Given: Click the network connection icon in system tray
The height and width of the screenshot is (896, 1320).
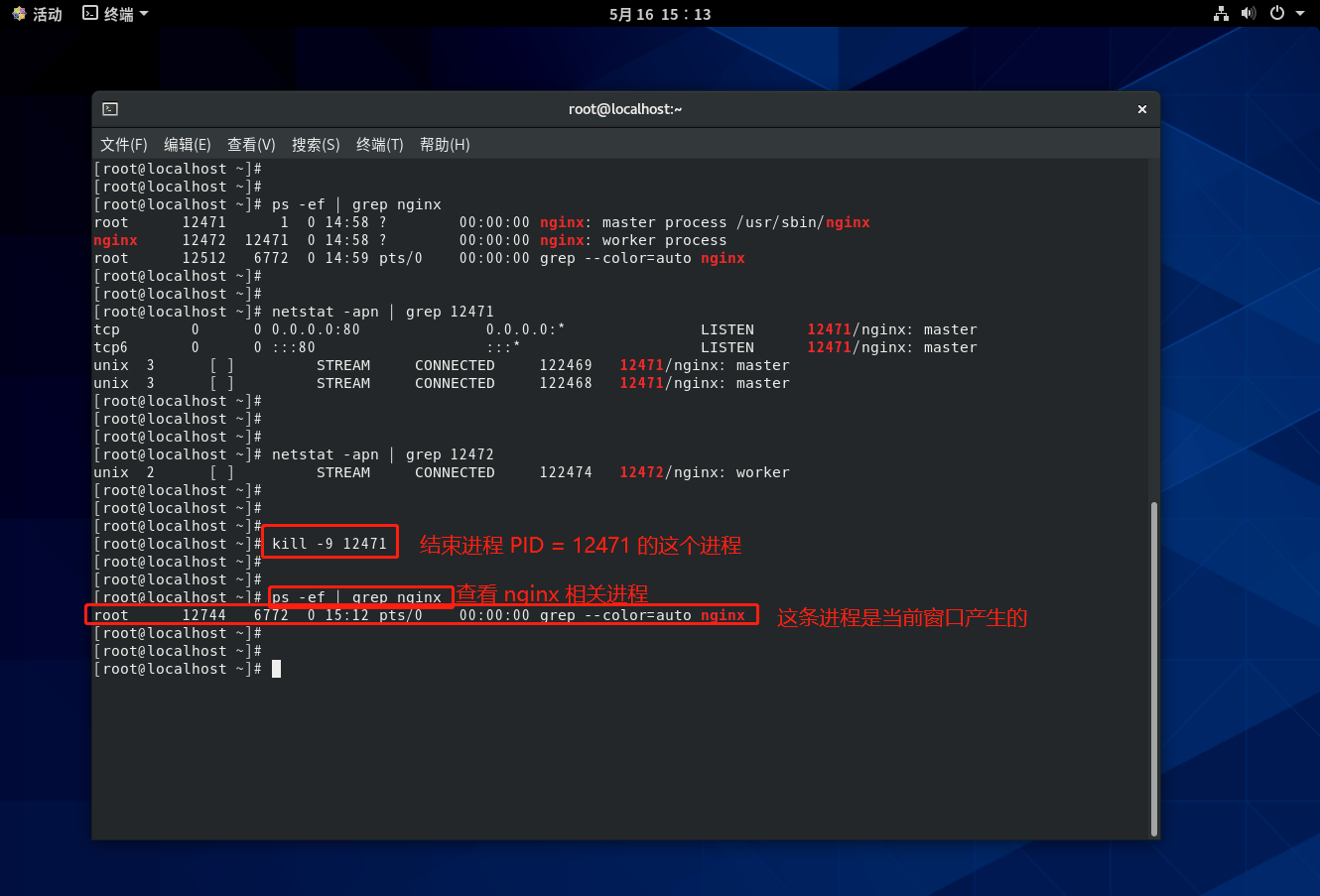Looking at the screenshot, I should point(1221,14).
